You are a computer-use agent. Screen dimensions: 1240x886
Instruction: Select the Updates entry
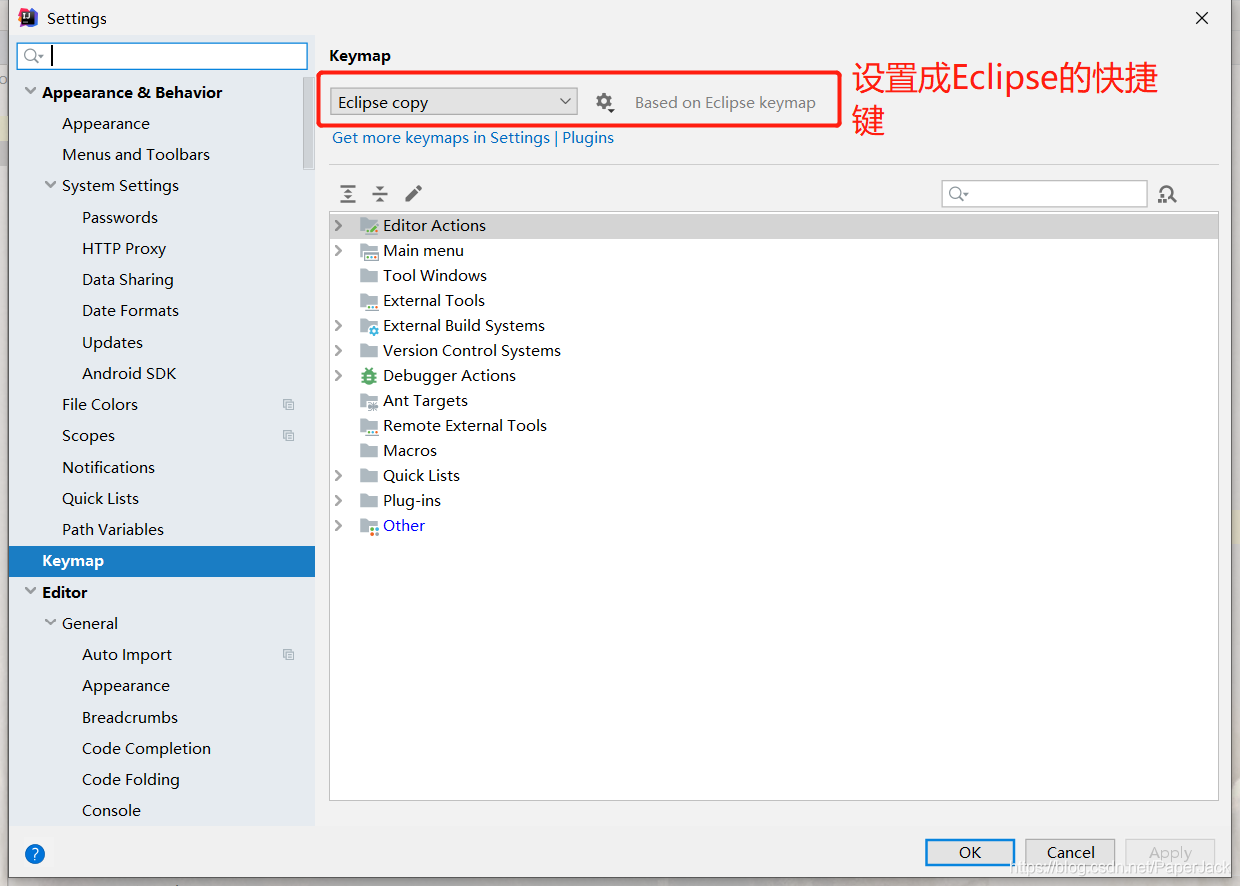(x=112, y=343)
